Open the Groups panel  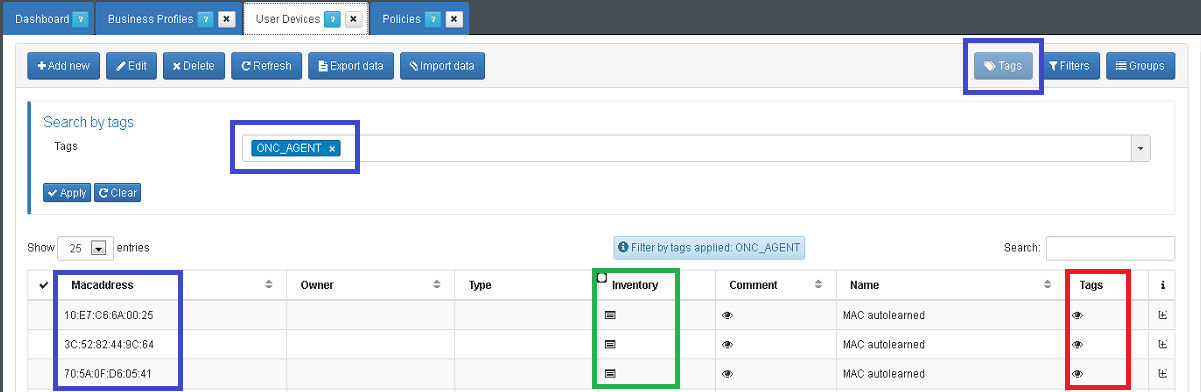tap(1140, 66)
